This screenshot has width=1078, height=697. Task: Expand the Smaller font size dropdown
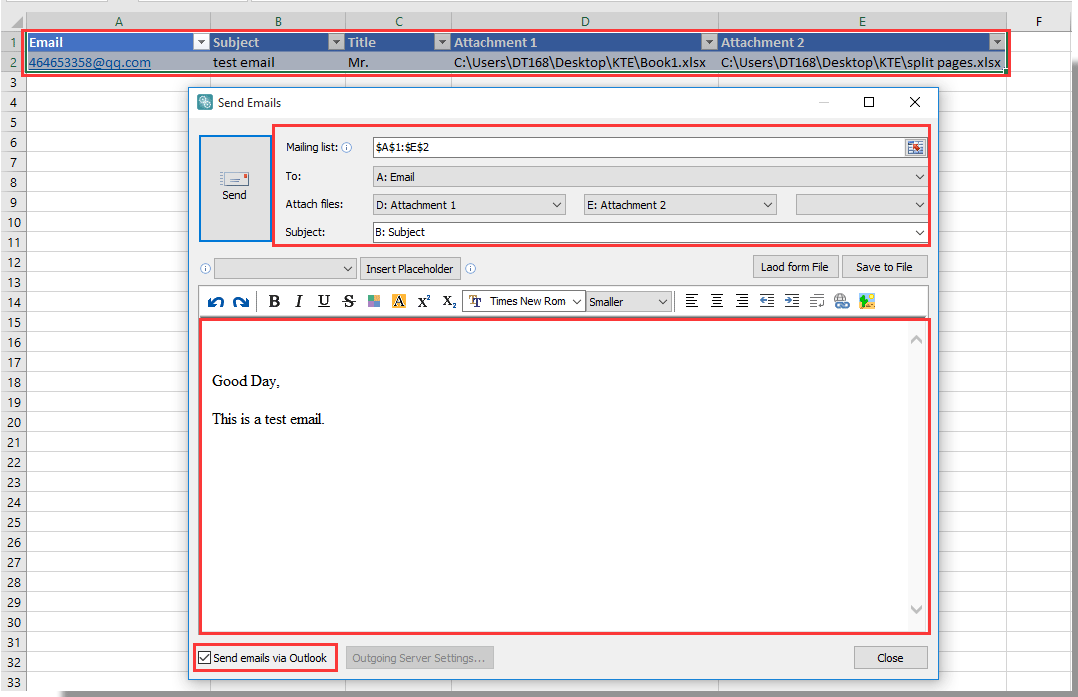(663, 301)
